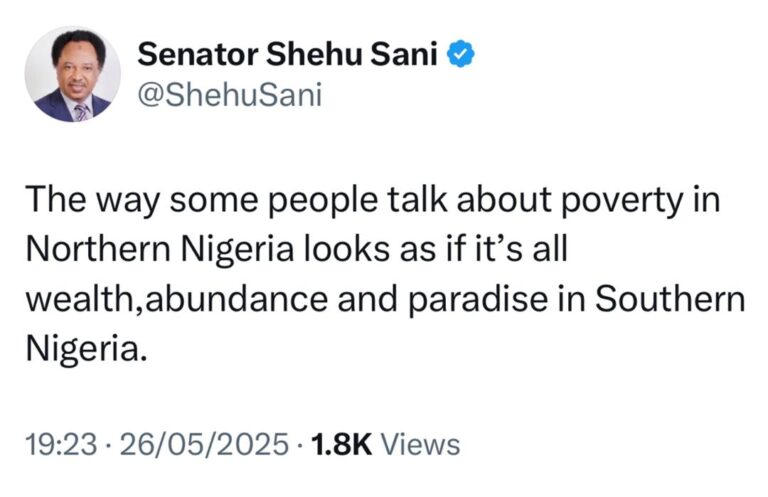
Task: Click the blue verified badge icon
Action: tap(460, 54)
